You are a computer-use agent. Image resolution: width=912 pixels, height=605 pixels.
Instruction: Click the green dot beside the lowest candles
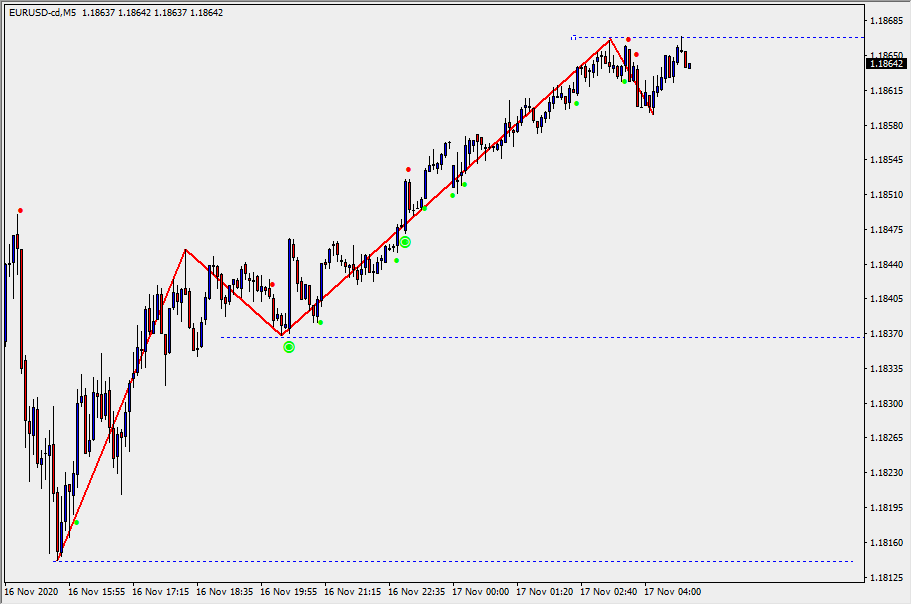click(76, 522)
